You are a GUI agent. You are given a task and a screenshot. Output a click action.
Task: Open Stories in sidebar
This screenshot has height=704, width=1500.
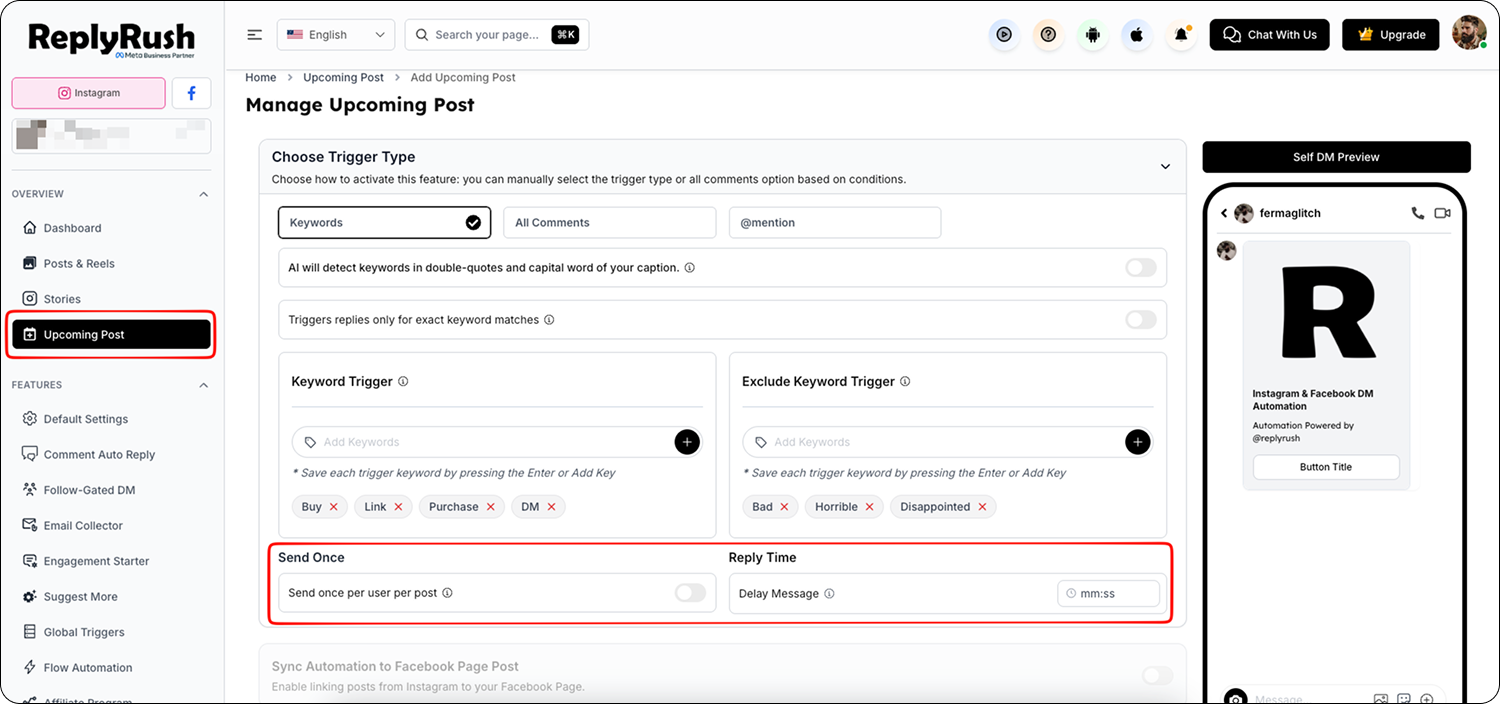62,299
